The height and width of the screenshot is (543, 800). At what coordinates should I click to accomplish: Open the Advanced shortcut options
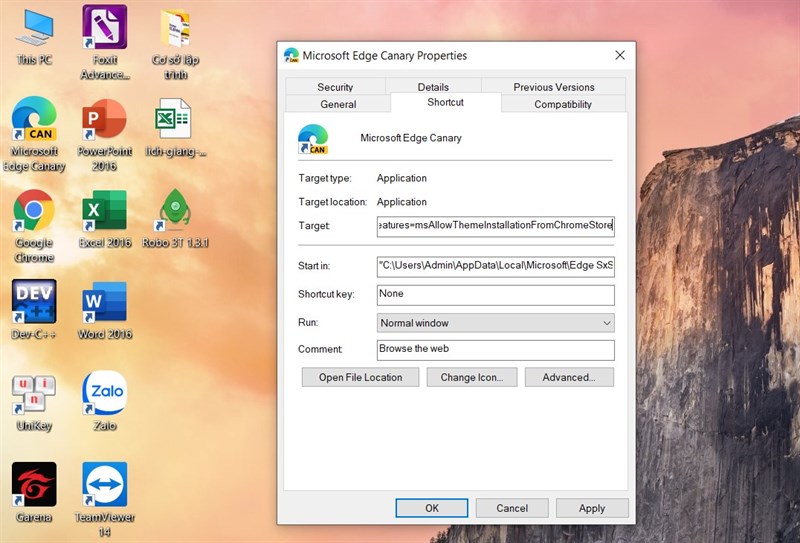[569, 377]
